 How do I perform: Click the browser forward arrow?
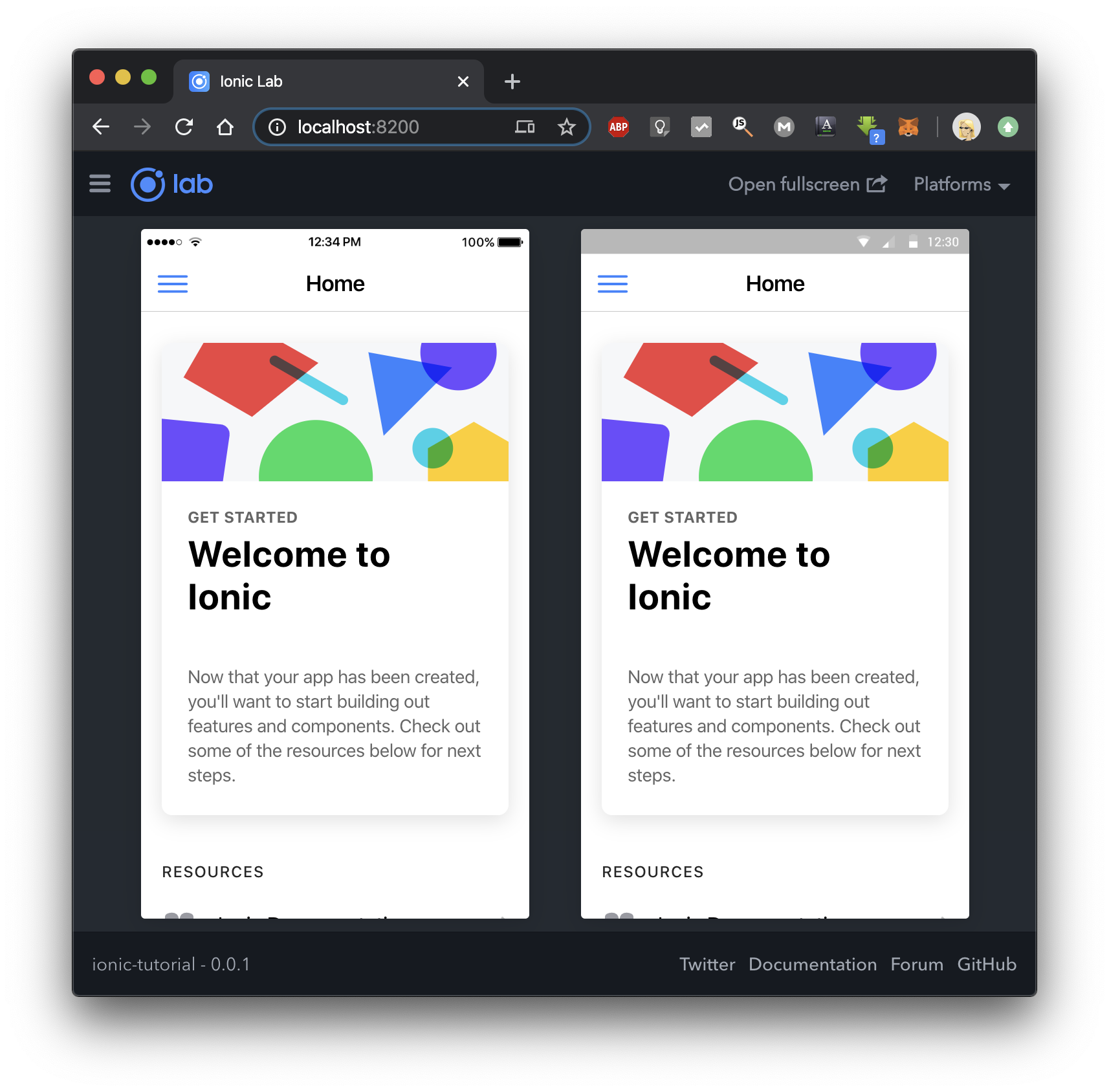click(x=142, y=127)
